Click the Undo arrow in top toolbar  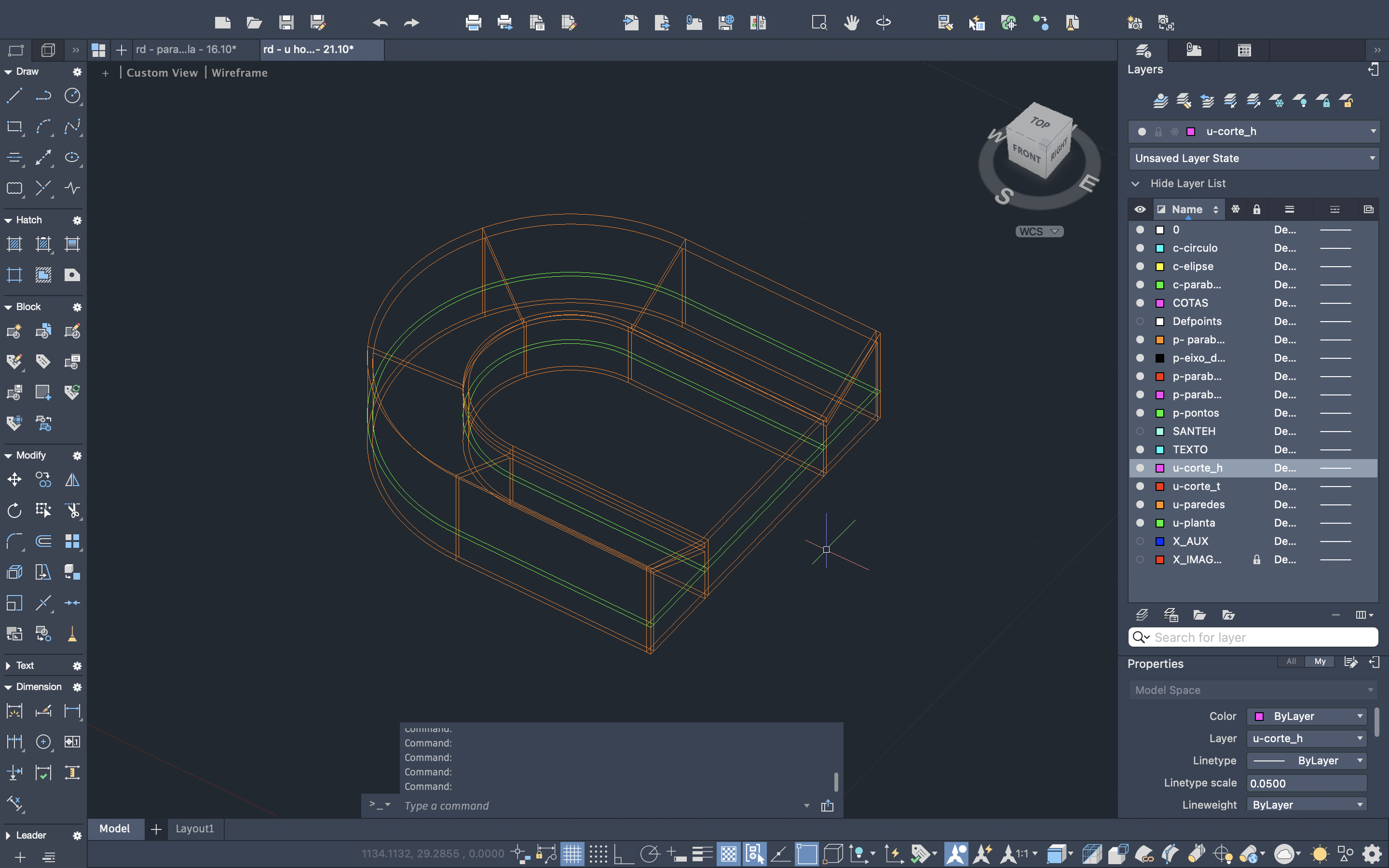click(380, 23)
